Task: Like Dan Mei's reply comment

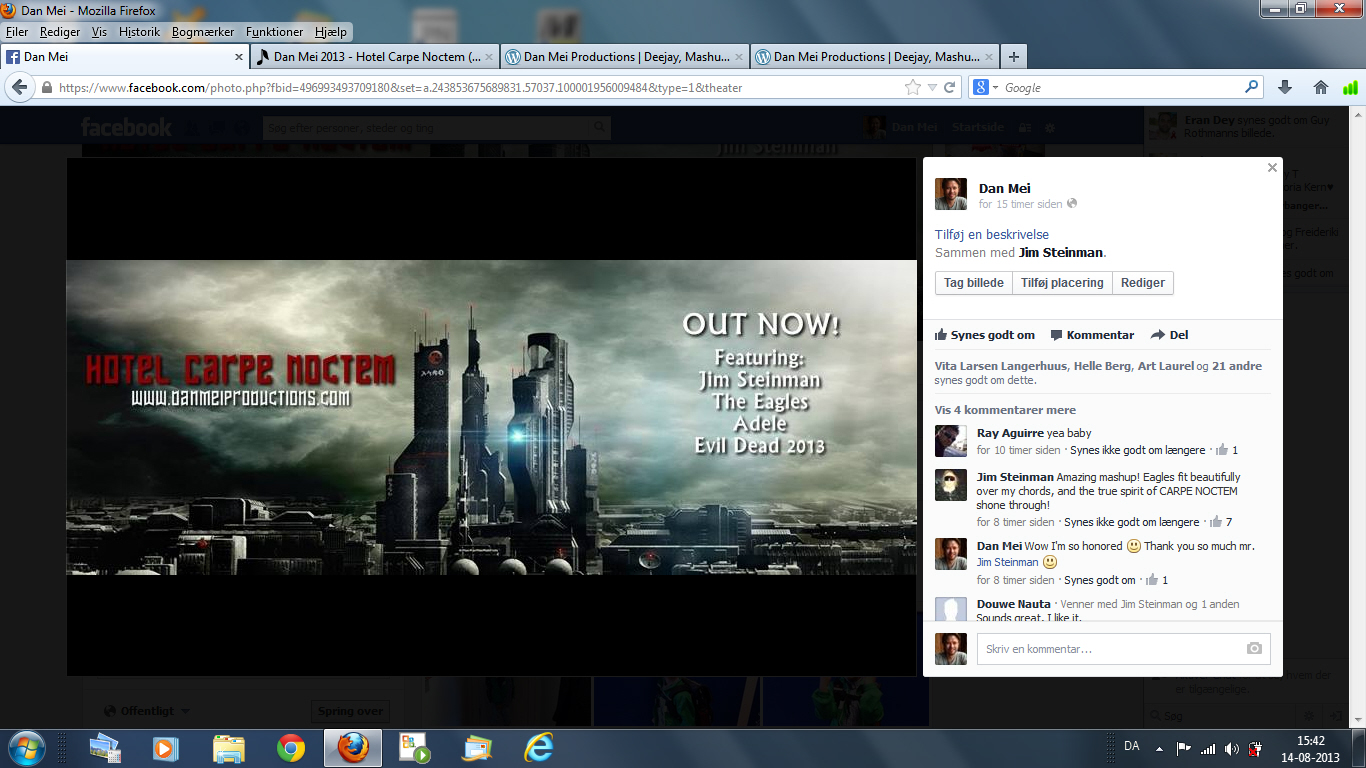Action: 1100,580
